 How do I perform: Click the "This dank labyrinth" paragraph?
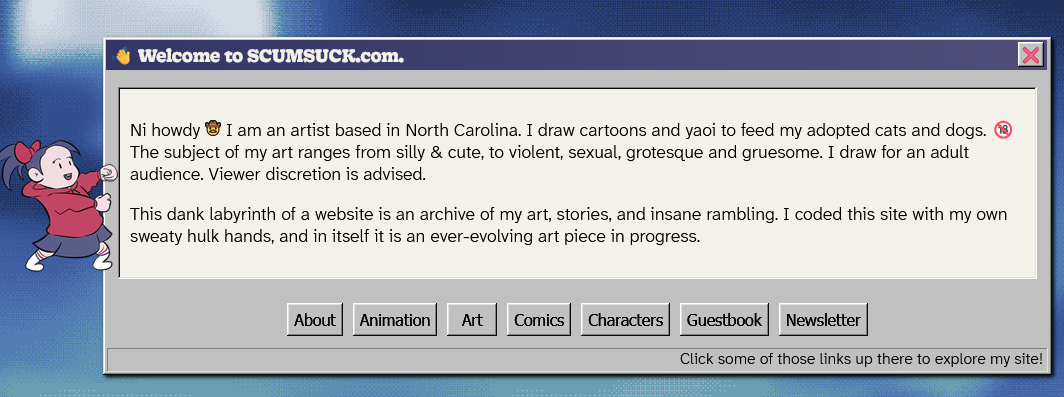[x=569, y=226]
